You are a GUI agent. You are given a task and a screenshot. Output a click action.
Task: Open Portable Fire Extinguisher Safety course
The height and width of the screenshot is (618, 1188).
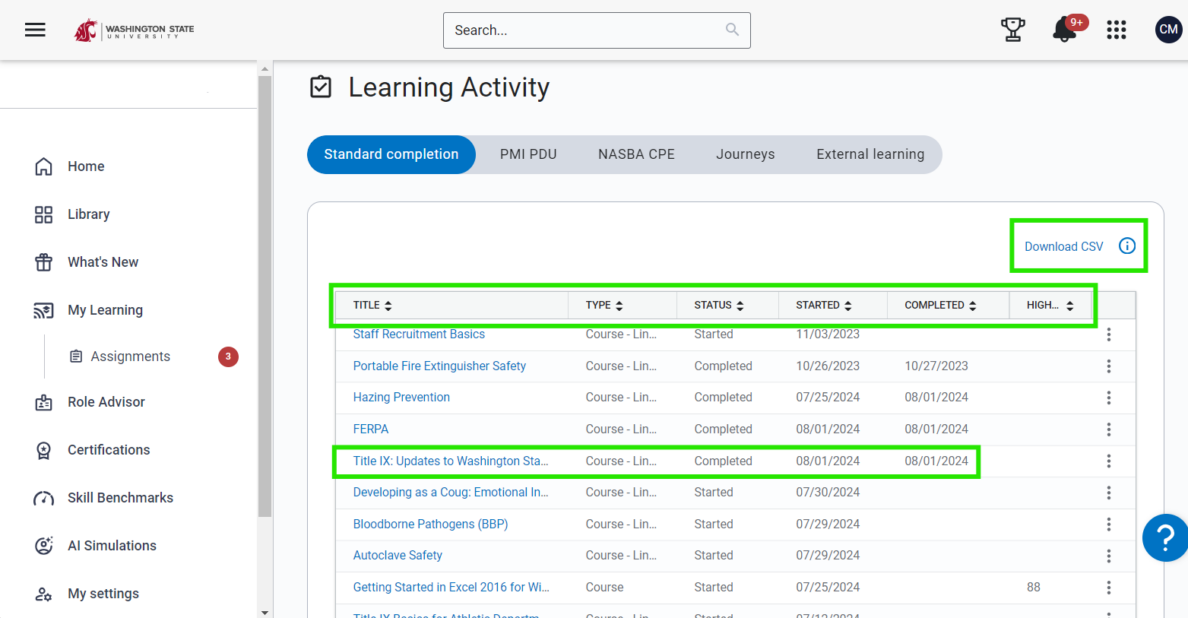coord(439,366)
